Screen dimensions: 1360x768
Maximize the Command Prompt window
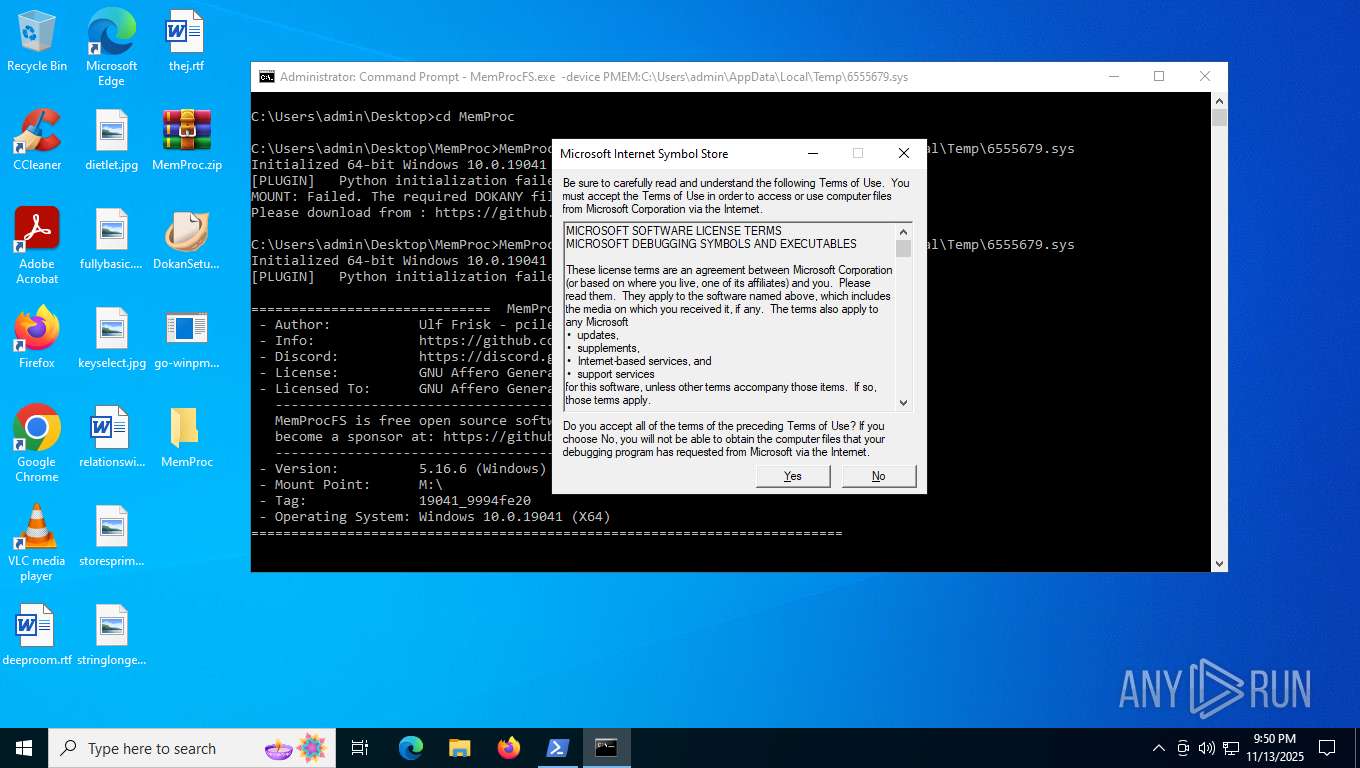(1159, 77)
